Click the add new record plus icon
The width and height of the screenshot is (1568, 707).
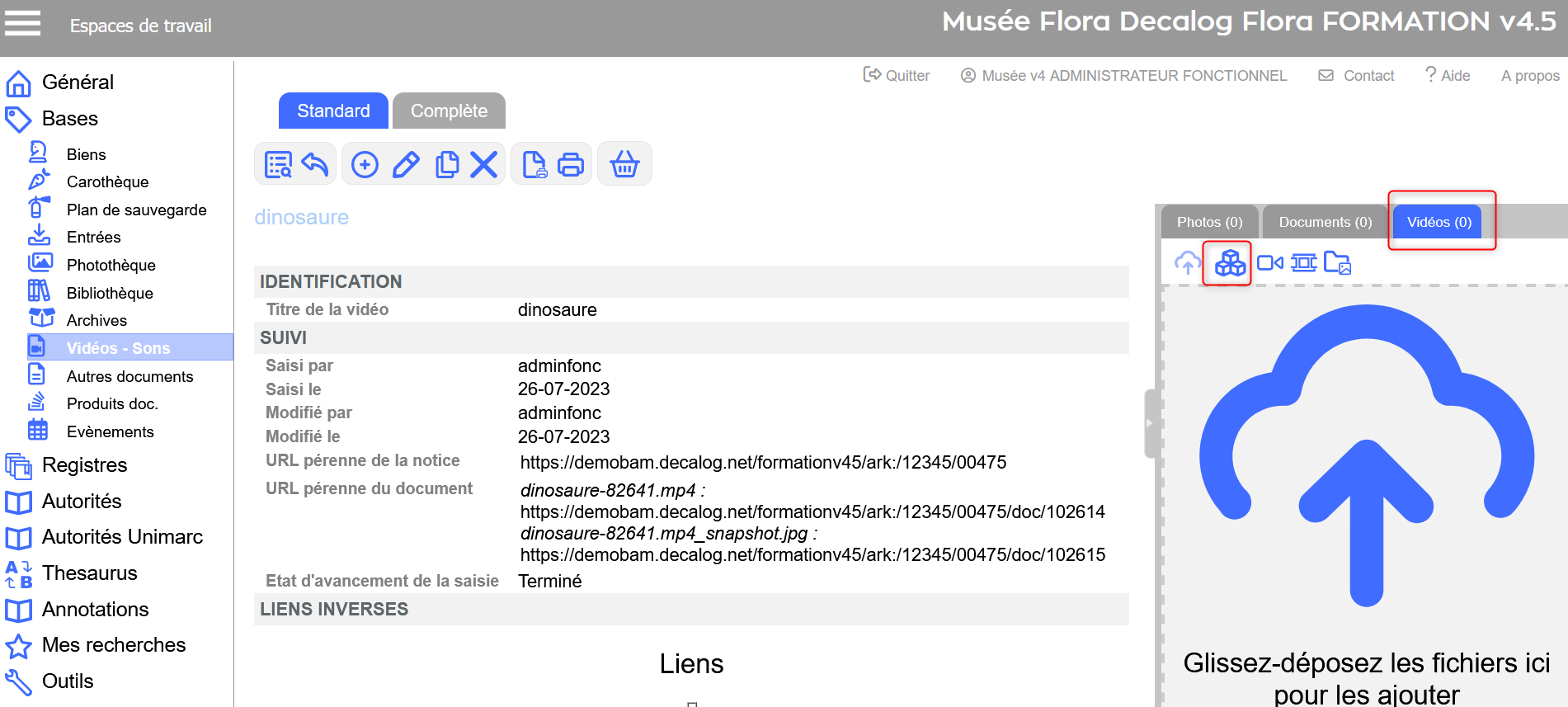pos(365,164)
